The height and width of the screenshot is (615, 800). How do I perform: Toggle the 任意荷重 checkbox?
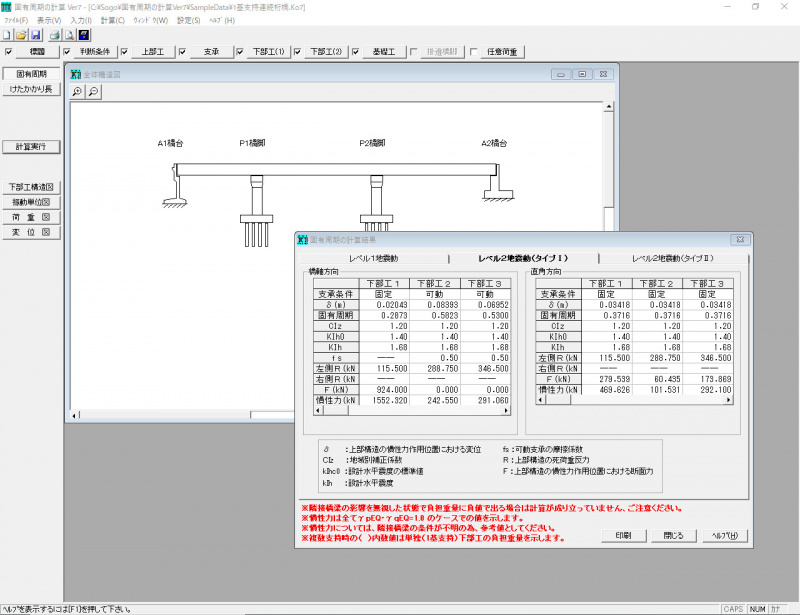pos(473,52)
